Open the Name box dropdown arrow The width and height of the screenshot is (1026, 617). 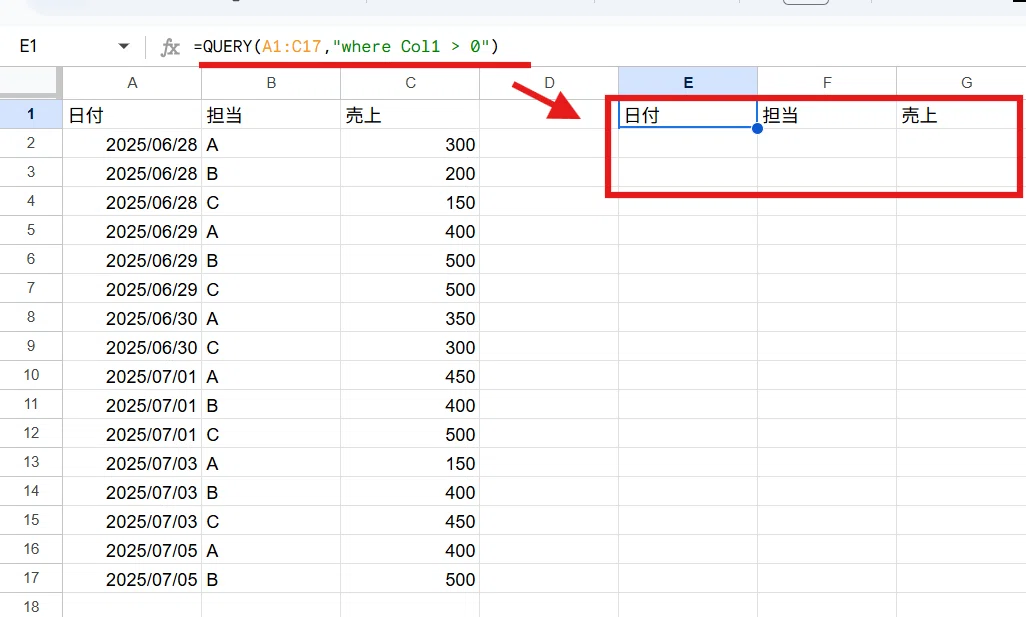[123, 46]
